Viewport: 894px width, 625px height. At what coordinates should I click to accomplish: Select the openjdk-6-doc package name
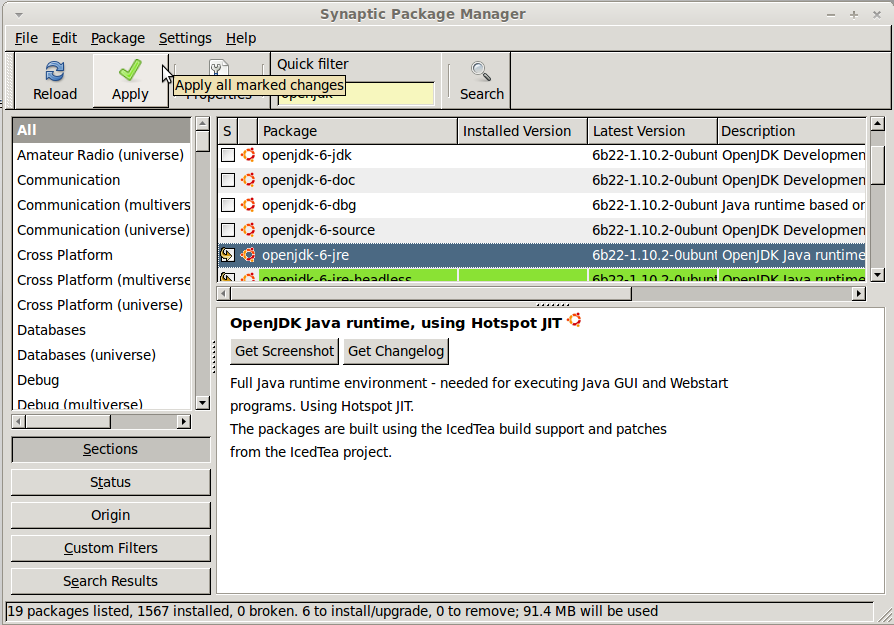308,180
